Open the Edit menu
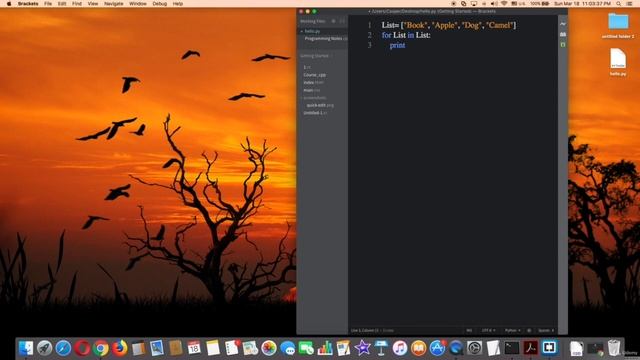Screen dimensions: 640x360 [x=62, y=4]
